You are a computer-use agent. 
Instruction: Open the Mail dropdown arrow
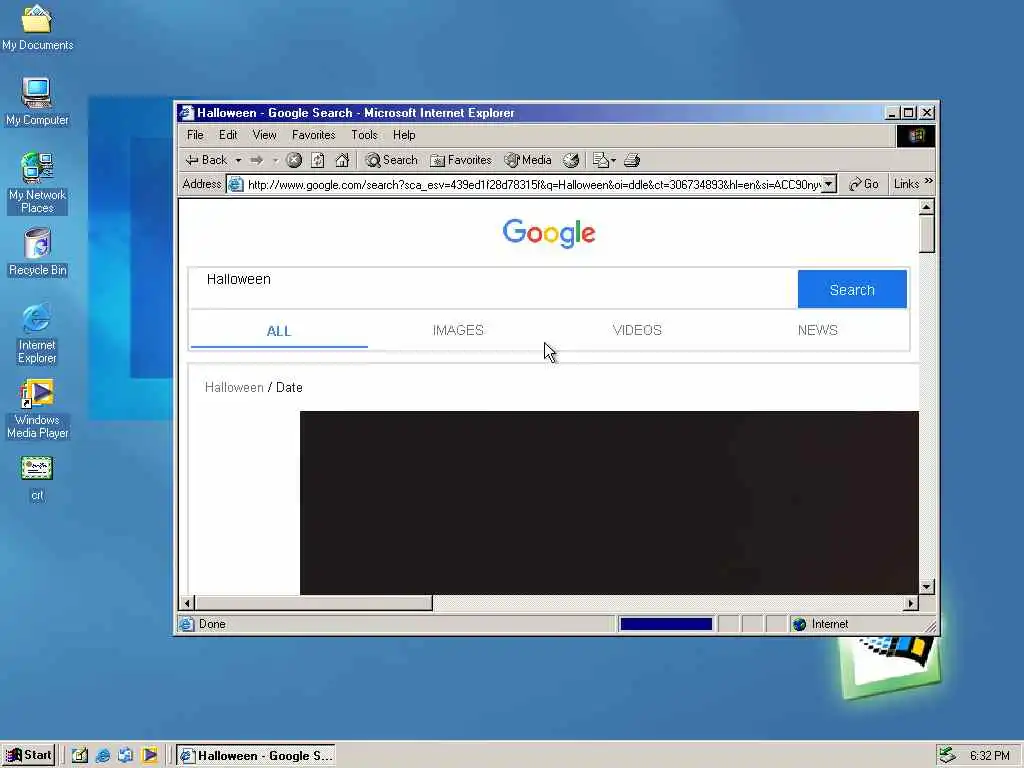613,160
